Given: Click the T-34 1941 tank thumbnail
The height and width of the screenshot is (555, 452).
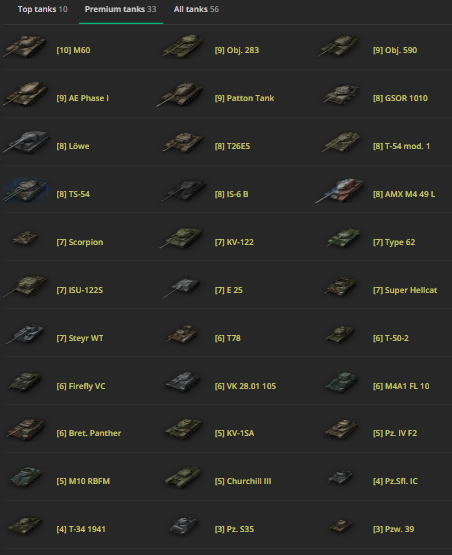Looking at the screenshot, I should point(25,525).
